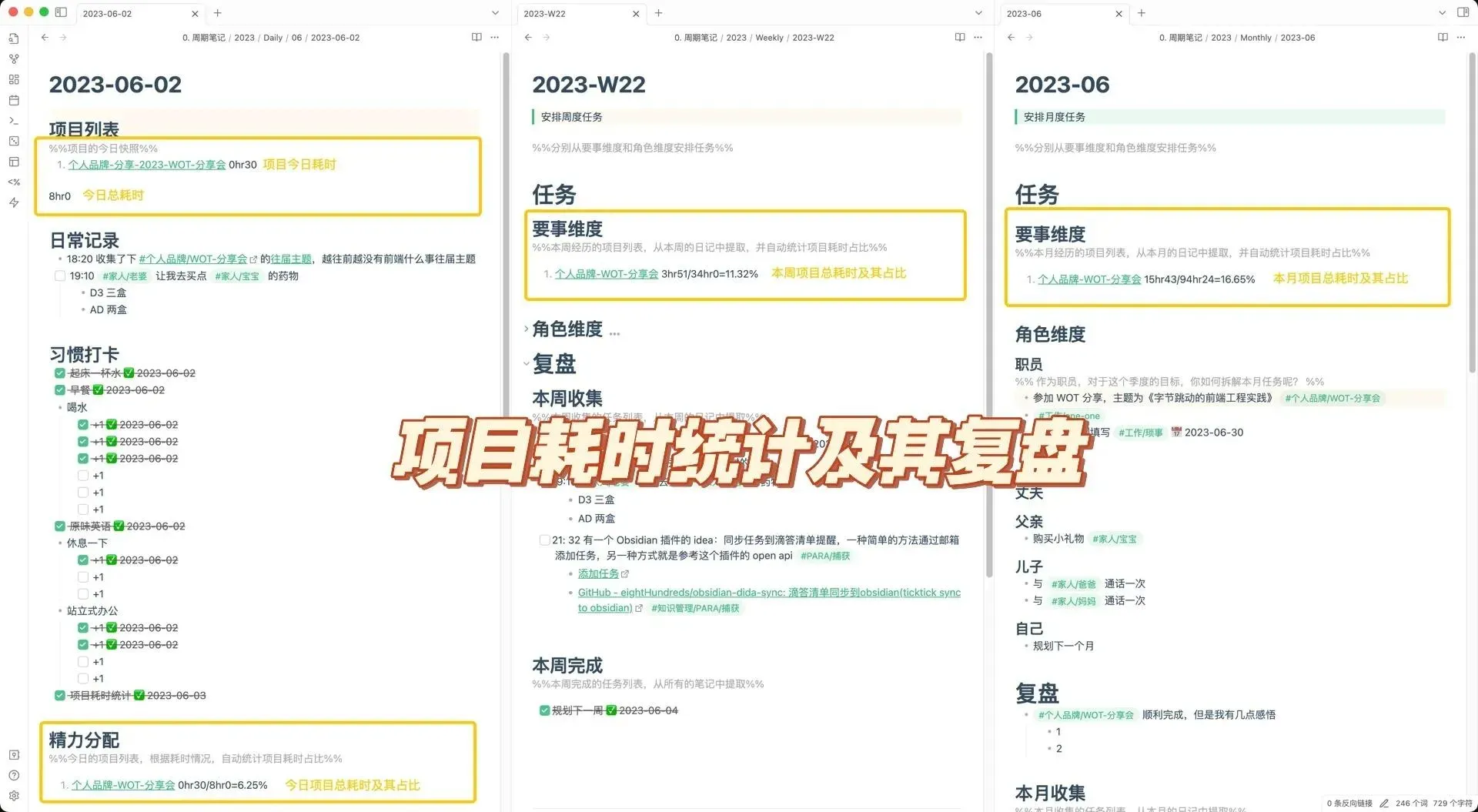Uncheck the 早餐 habit checkbox

pos(60,390)
